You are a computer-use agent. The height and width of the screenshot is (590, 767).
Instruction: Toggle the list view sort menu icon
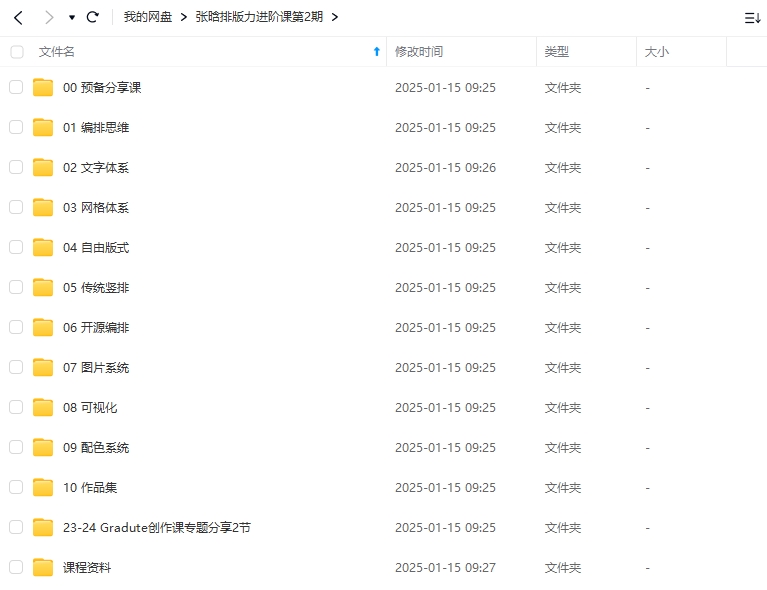752,18
